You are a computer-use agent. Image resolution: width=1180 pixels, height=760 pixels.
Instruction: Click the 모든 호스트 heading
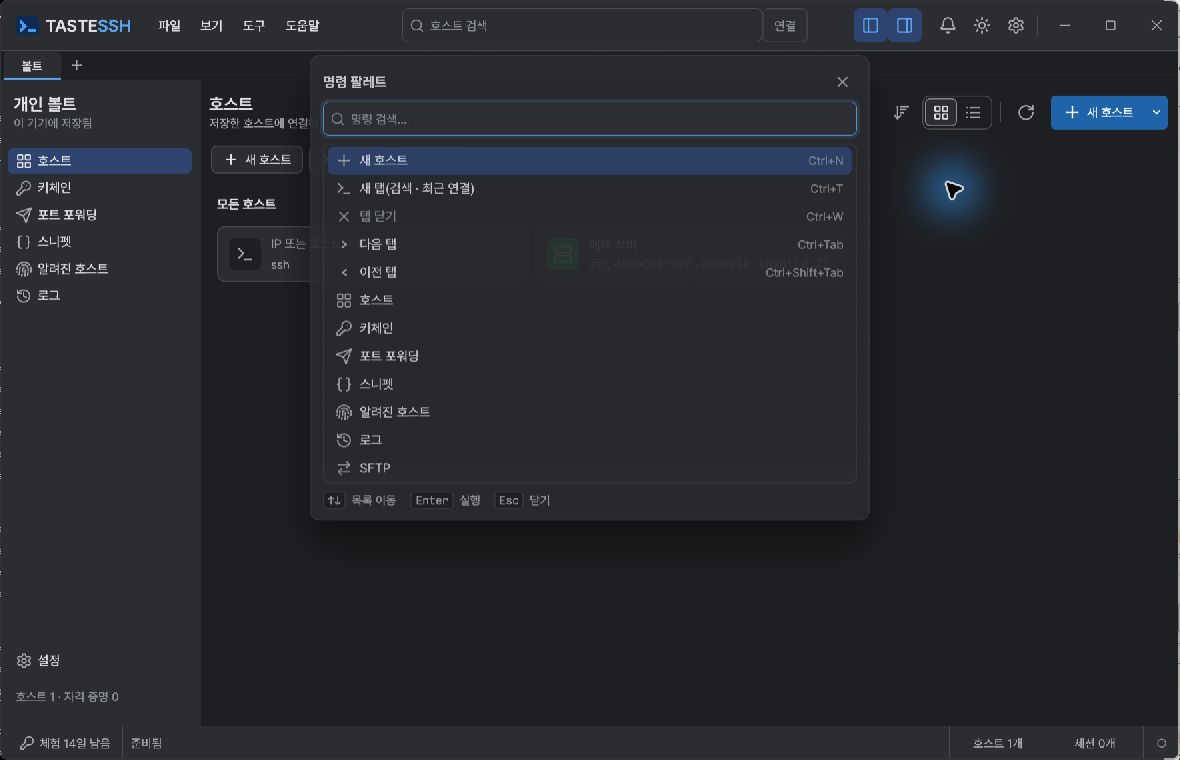point(246,204)
